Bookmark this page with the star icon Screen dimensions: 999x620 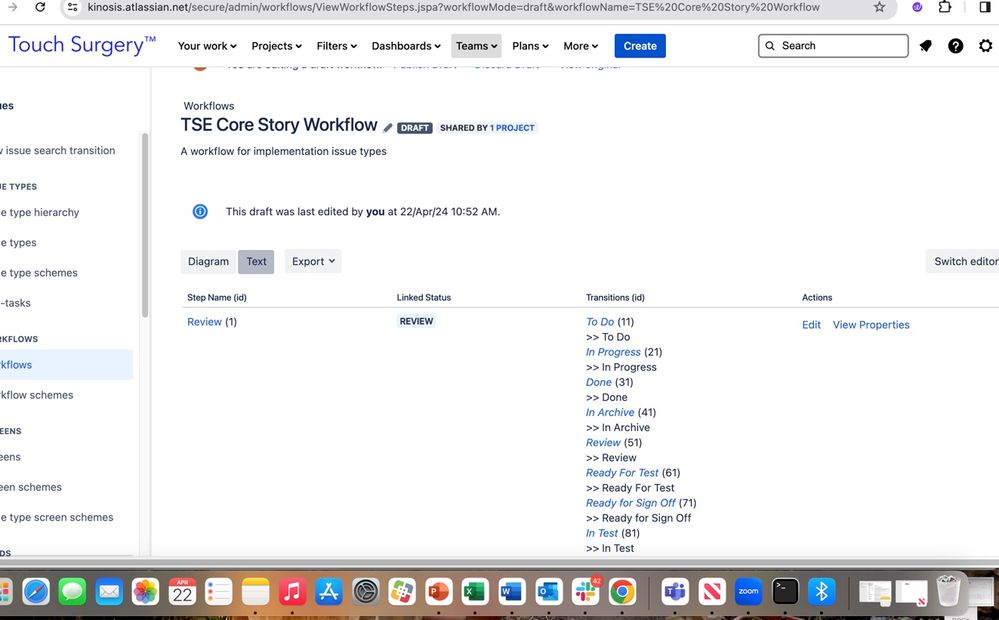tap(879, 7)
